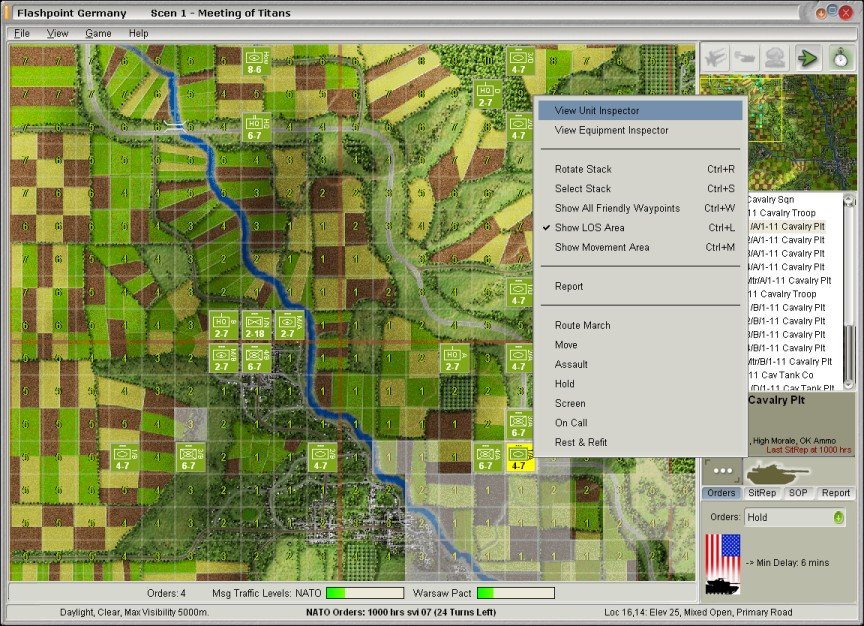Switch to the SitRep tab

click(x=762, y=493)
